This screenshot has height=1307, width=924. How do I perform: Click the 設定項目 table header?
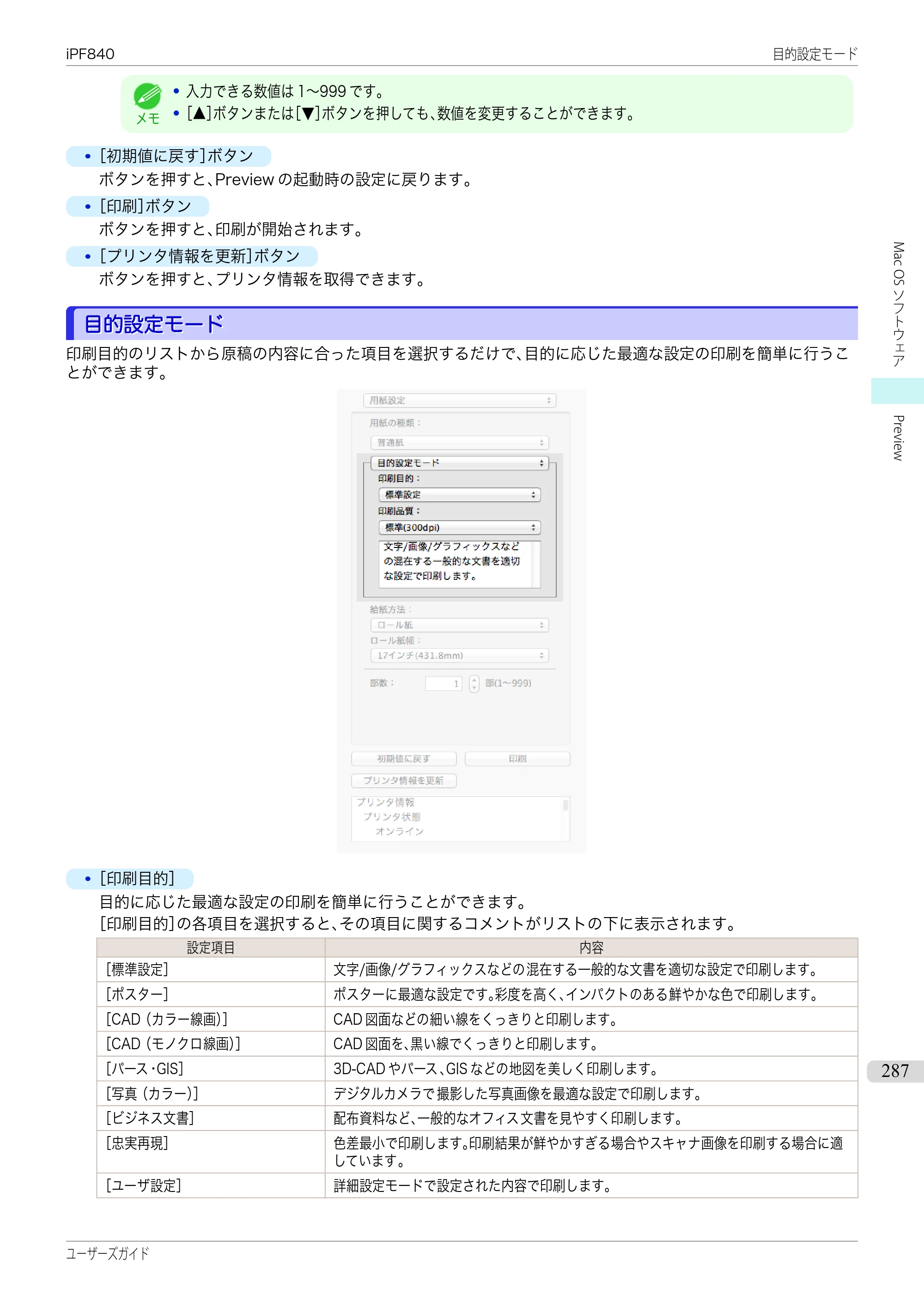pyautogui.click(x=211, y=948)
